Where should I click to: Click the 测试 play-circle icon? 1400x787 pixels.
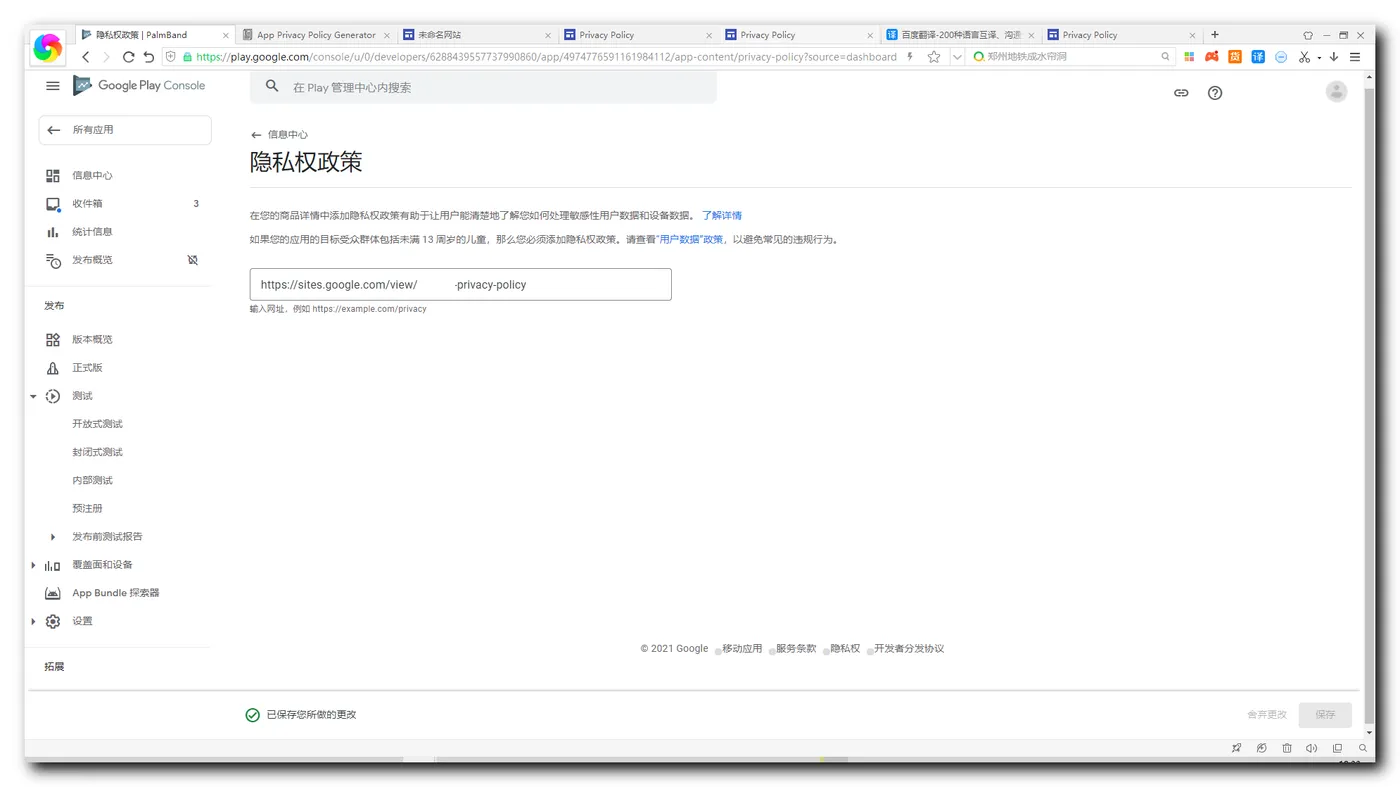click(53, 396)
